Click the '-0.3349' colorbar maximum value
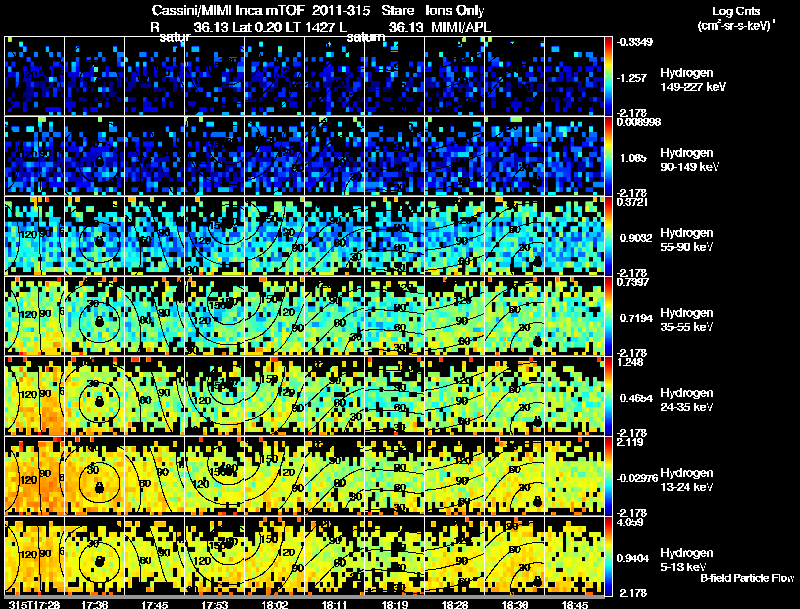This screenshot has width=800, height=609. coord(634,42)
